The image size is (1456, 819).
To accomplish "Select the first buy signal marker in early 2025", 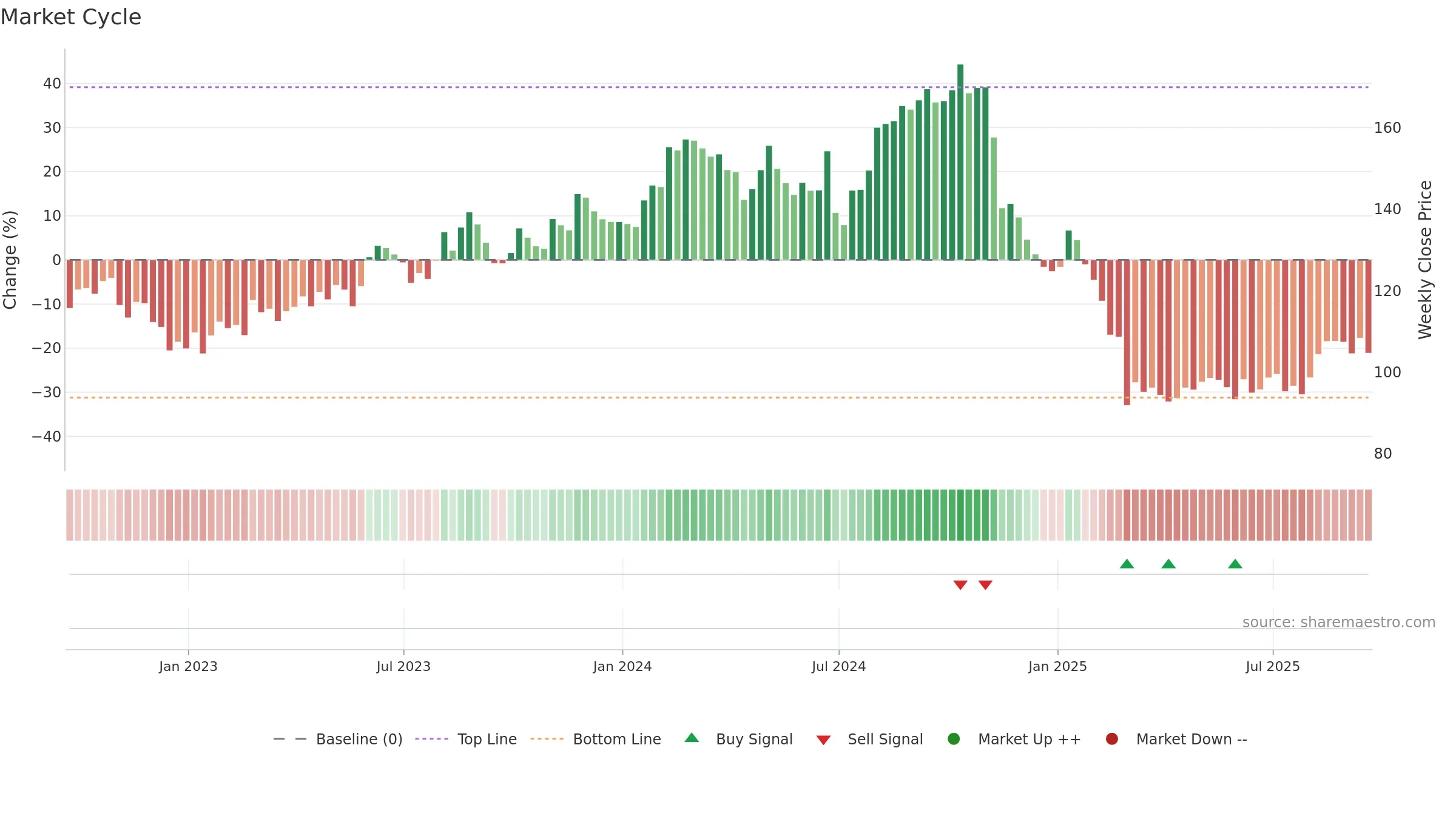I will pos(1127,564).
